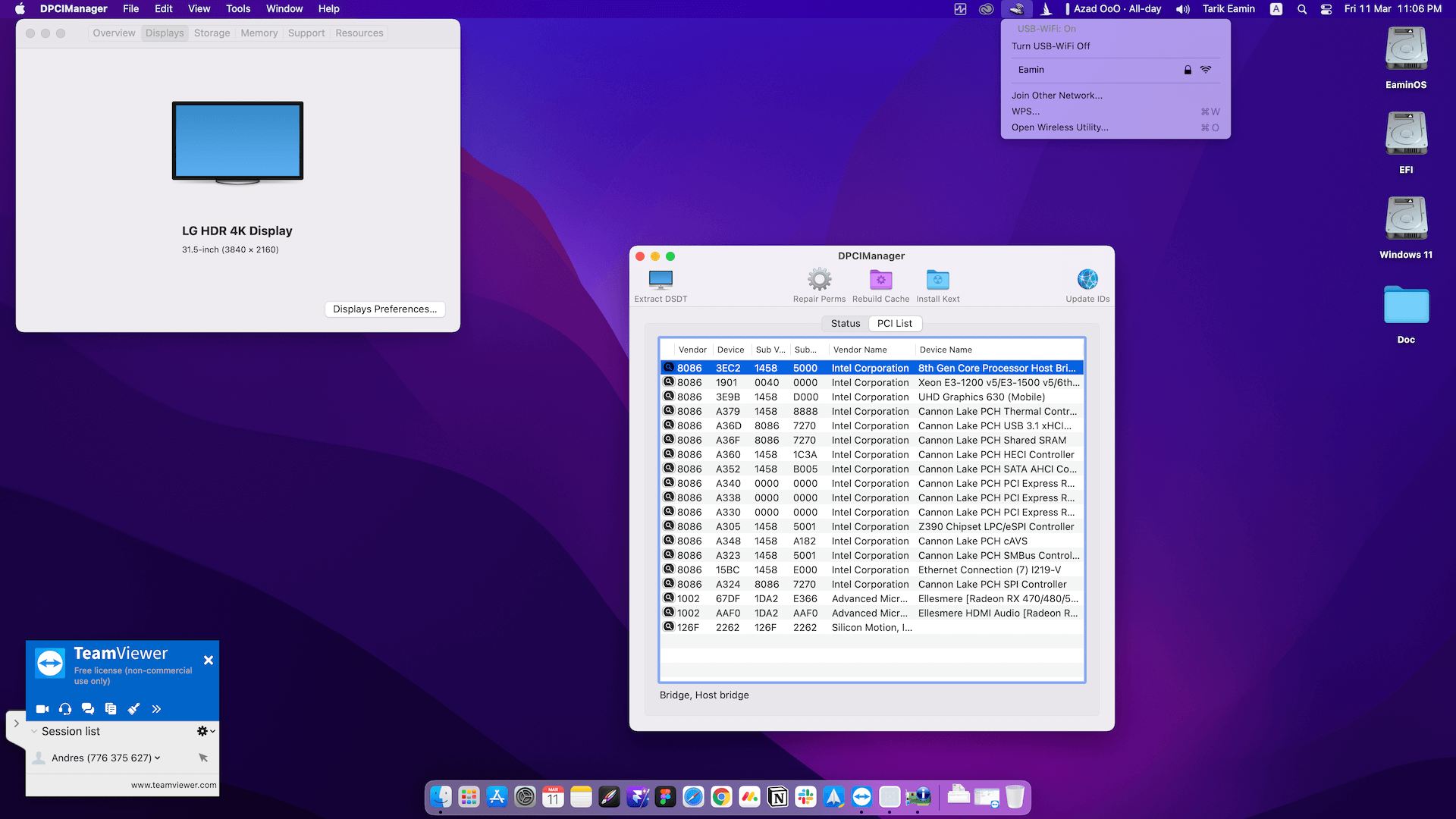Open the TeamViewer chat icon
The width and height of the screenshot is (1456, 819).
point(88,709)
